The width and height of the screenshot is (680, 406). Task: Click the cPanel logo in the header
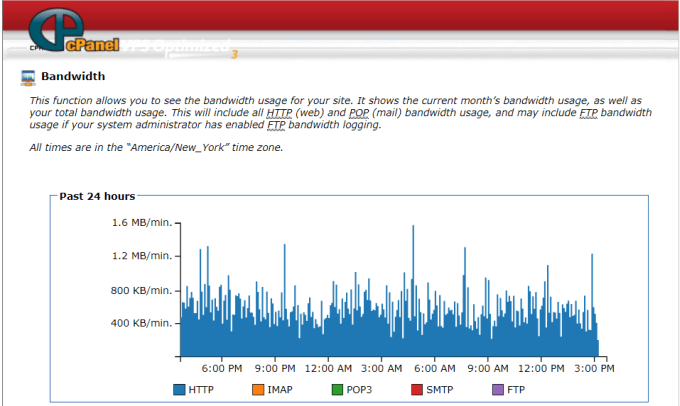click(74, 30)
